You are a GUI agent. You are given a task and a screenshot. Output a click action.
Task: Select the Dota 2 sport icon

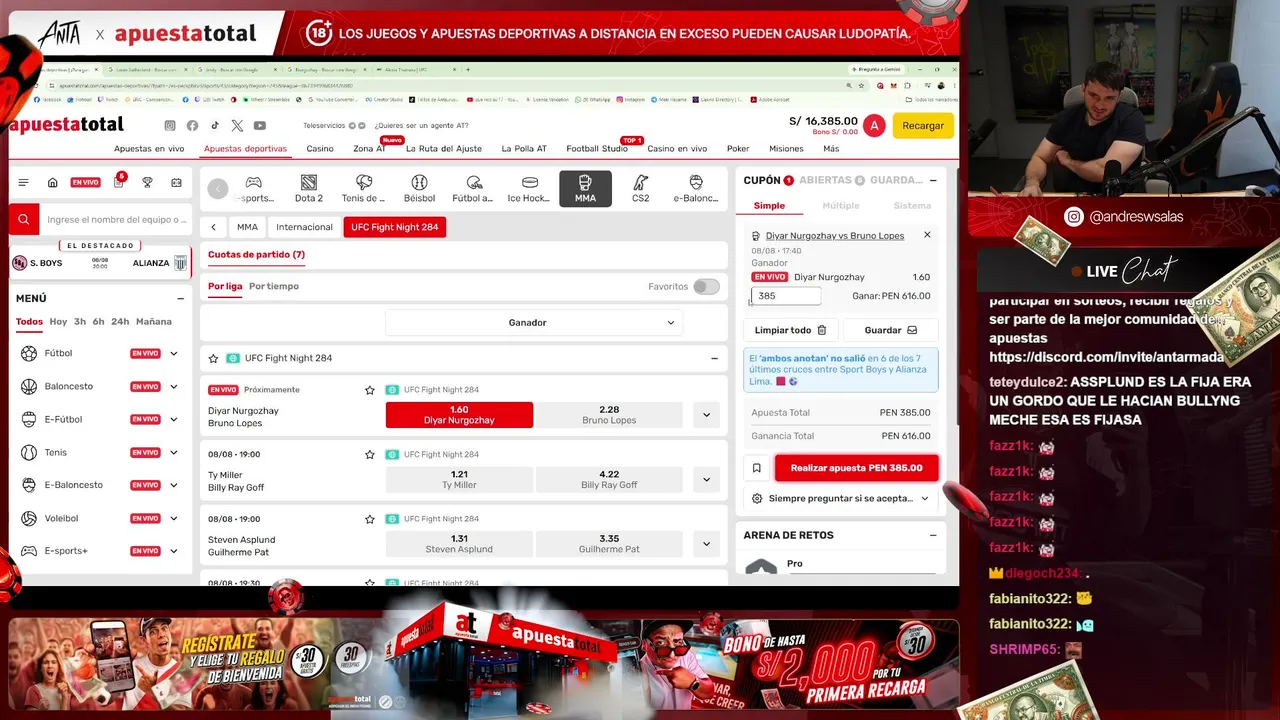tap(309, 188)
